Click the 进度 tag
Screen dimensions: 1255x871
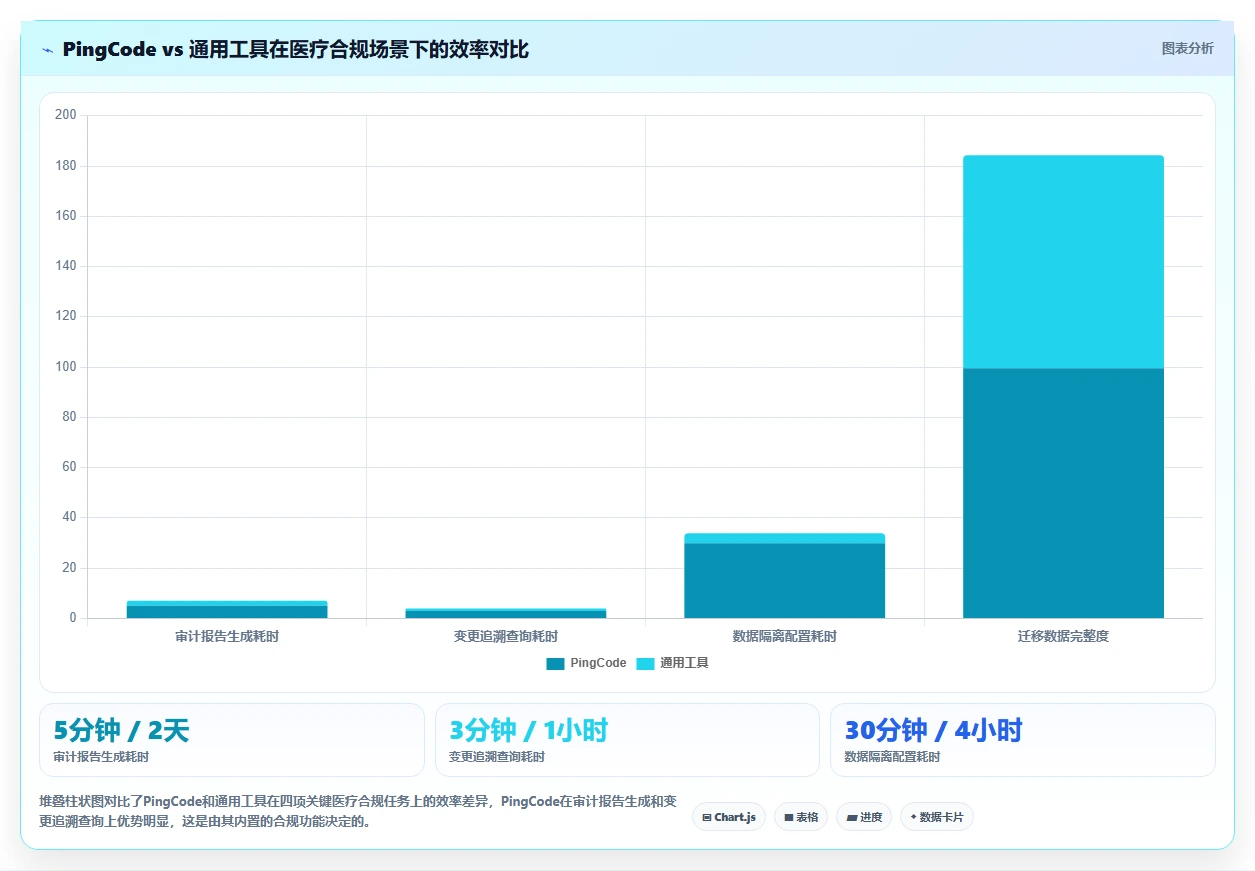(x=864, y=817)
